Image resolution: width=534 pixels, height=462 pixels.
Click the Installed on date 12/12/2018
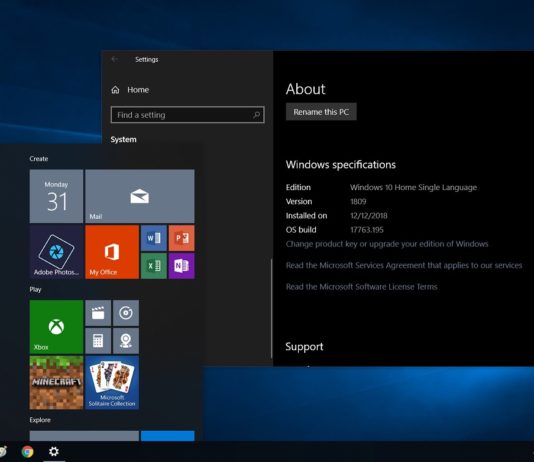click(369, 216)
